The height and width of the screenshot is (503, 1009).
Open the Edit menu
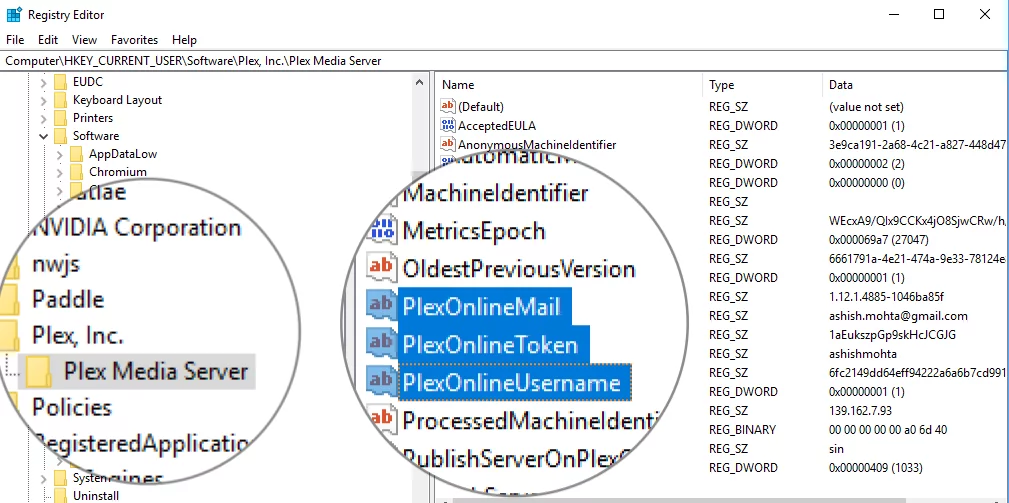[x=48, y=40]
